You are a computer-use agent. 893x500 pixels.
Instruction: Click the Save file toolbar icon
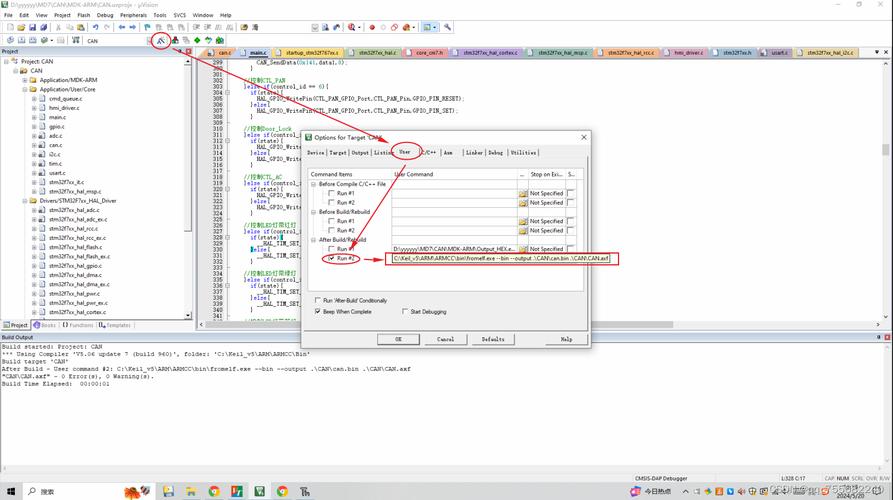pyautogui.click(x=32, y=28)
